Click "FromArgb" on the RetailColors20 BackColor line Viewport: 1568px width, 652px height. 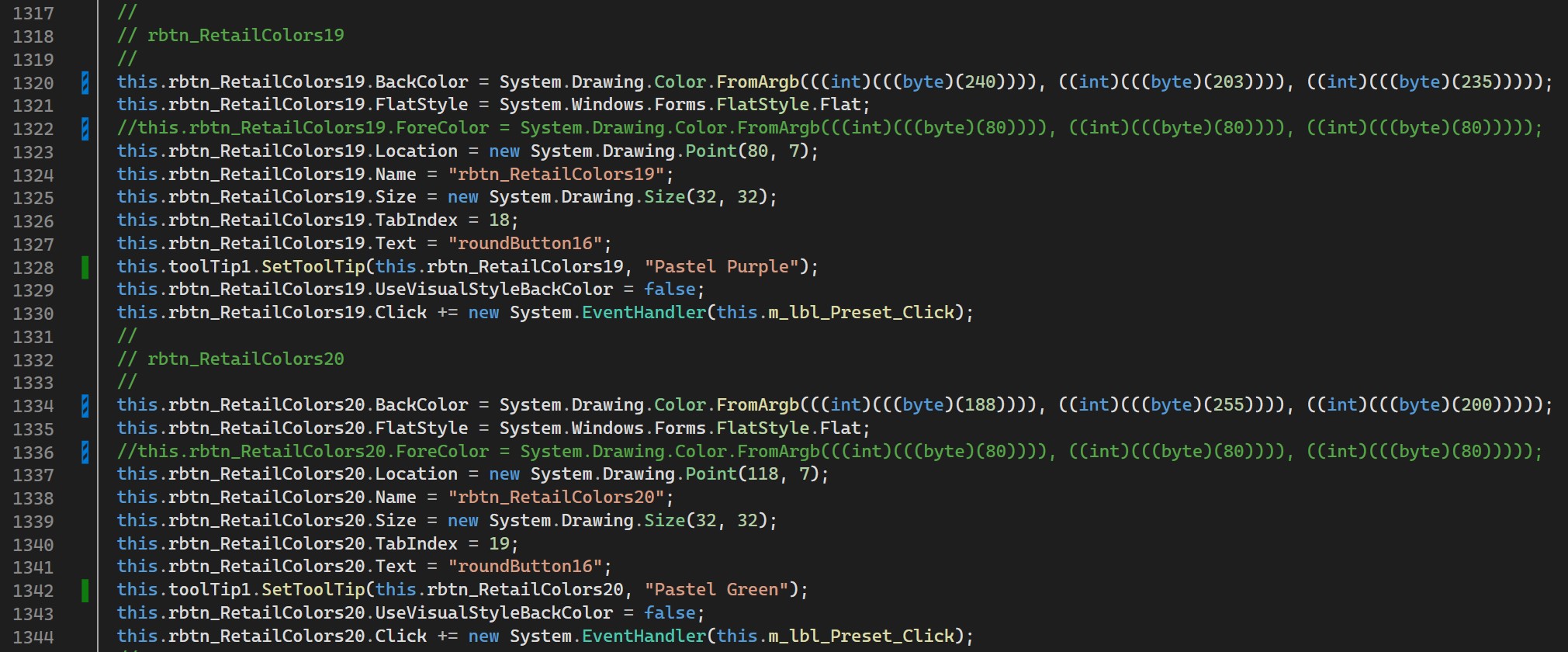coord(757,405)
